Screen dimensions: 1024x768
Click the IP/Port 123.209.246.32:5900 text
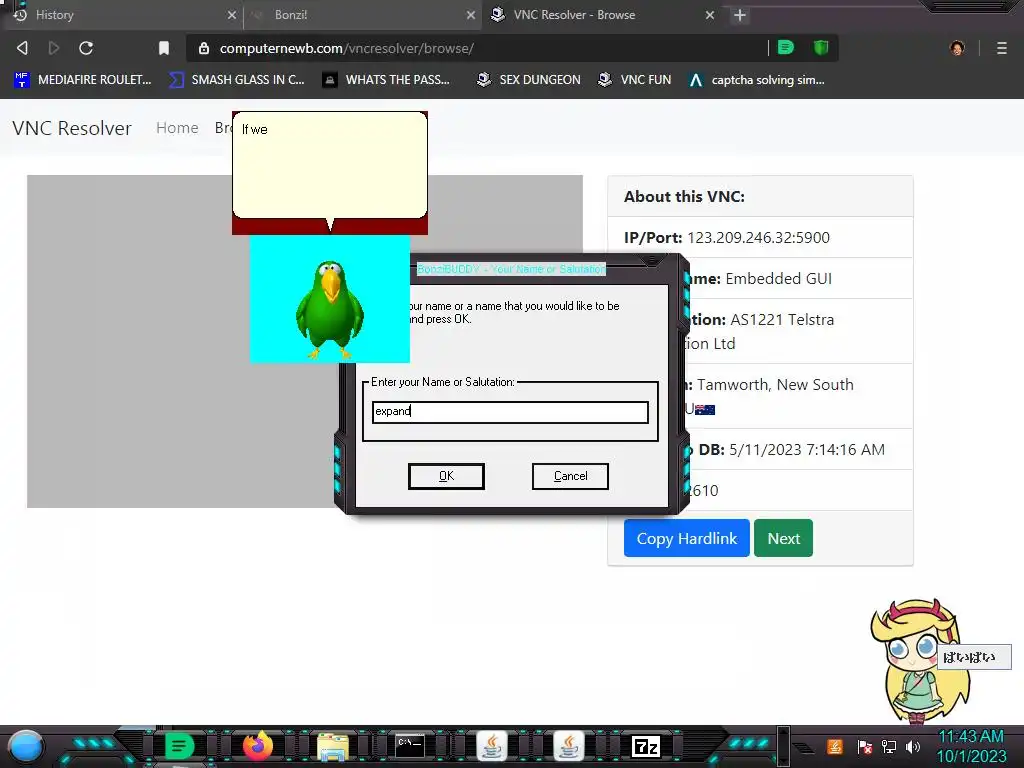(x=727, y=237)
